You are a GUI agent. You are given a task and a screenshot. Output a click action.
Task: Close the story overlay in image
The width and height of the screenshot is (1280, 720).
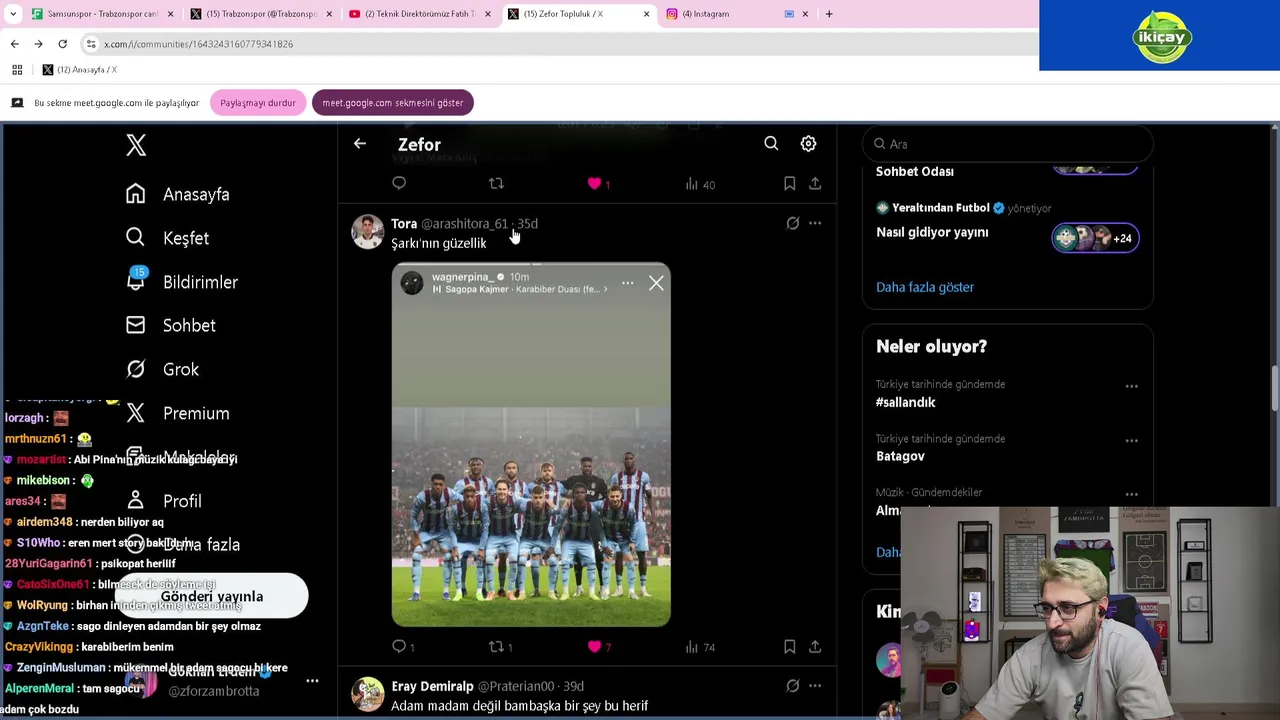click(x=656, y=284)
